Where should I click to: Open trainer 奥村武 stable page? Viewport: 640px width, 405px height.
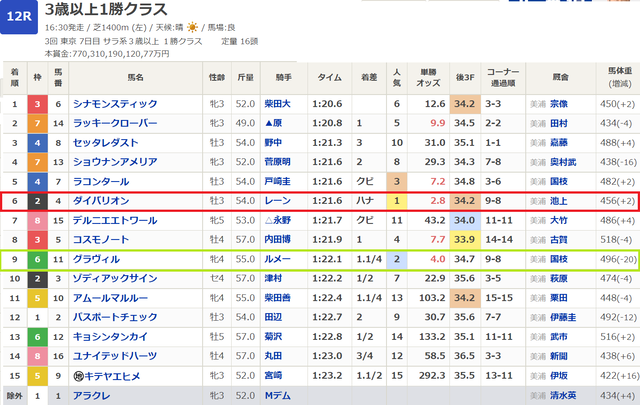[x=563, y=162]
